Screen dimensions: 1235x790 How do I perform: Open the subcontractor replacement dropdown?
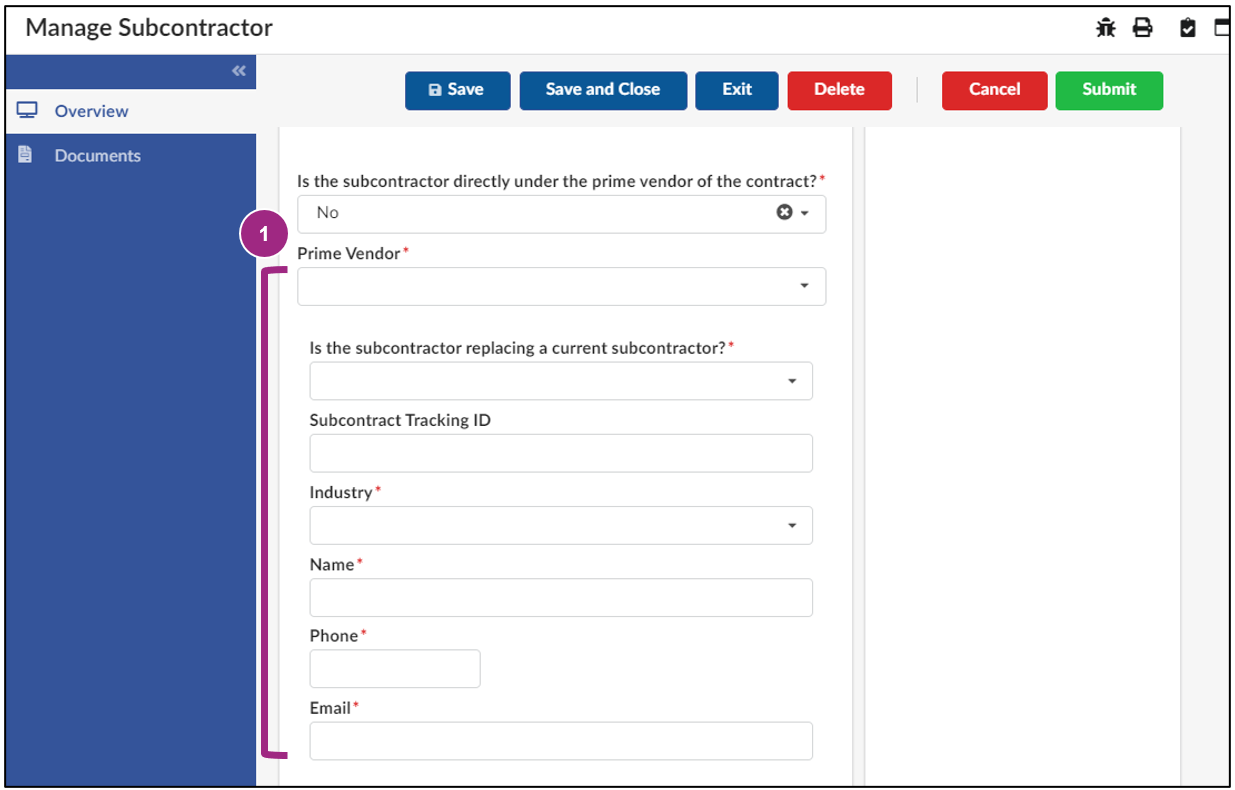795,381
